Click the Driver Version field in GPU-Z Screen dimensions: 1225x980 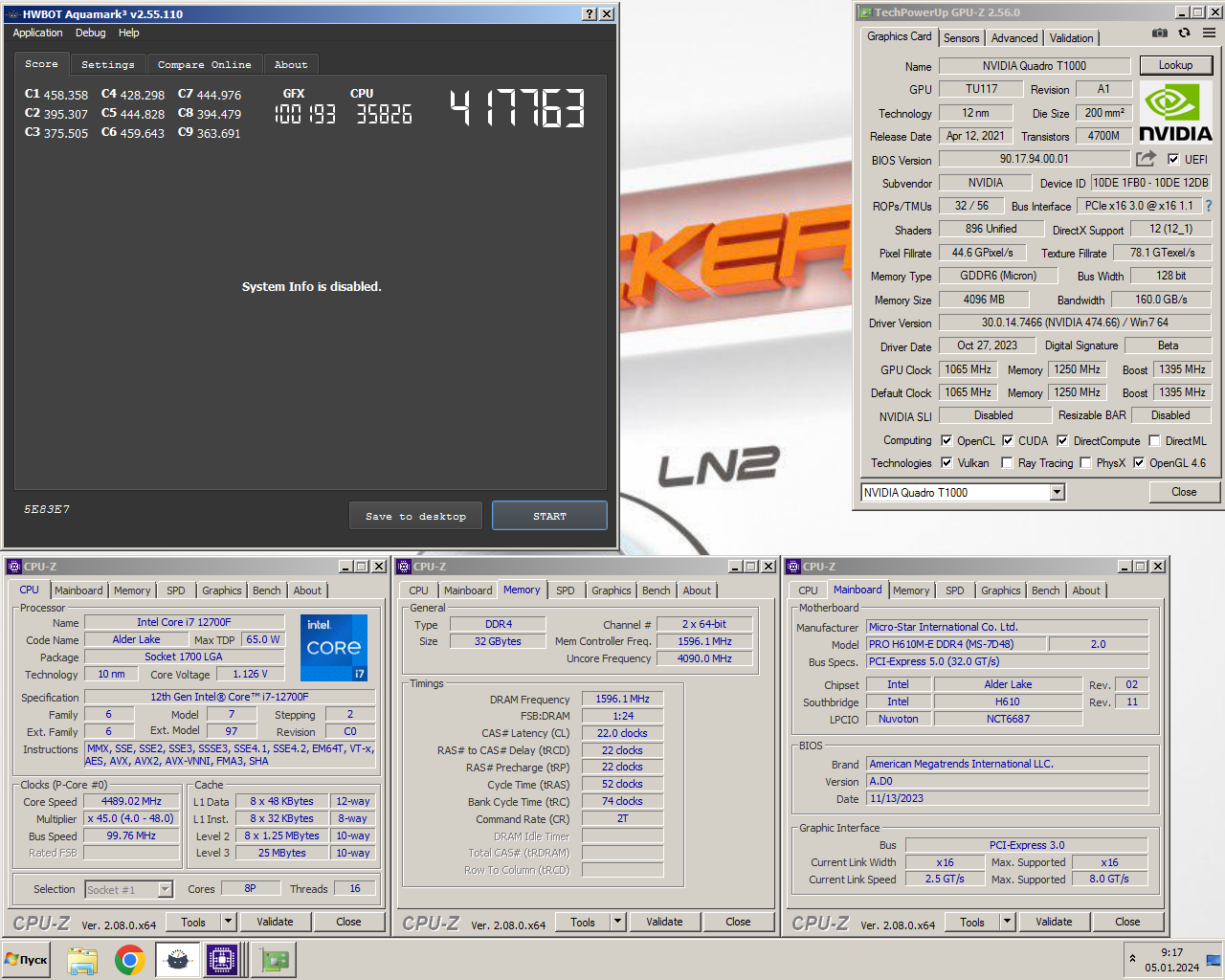pyautogui.click(x=1075, y=323)
